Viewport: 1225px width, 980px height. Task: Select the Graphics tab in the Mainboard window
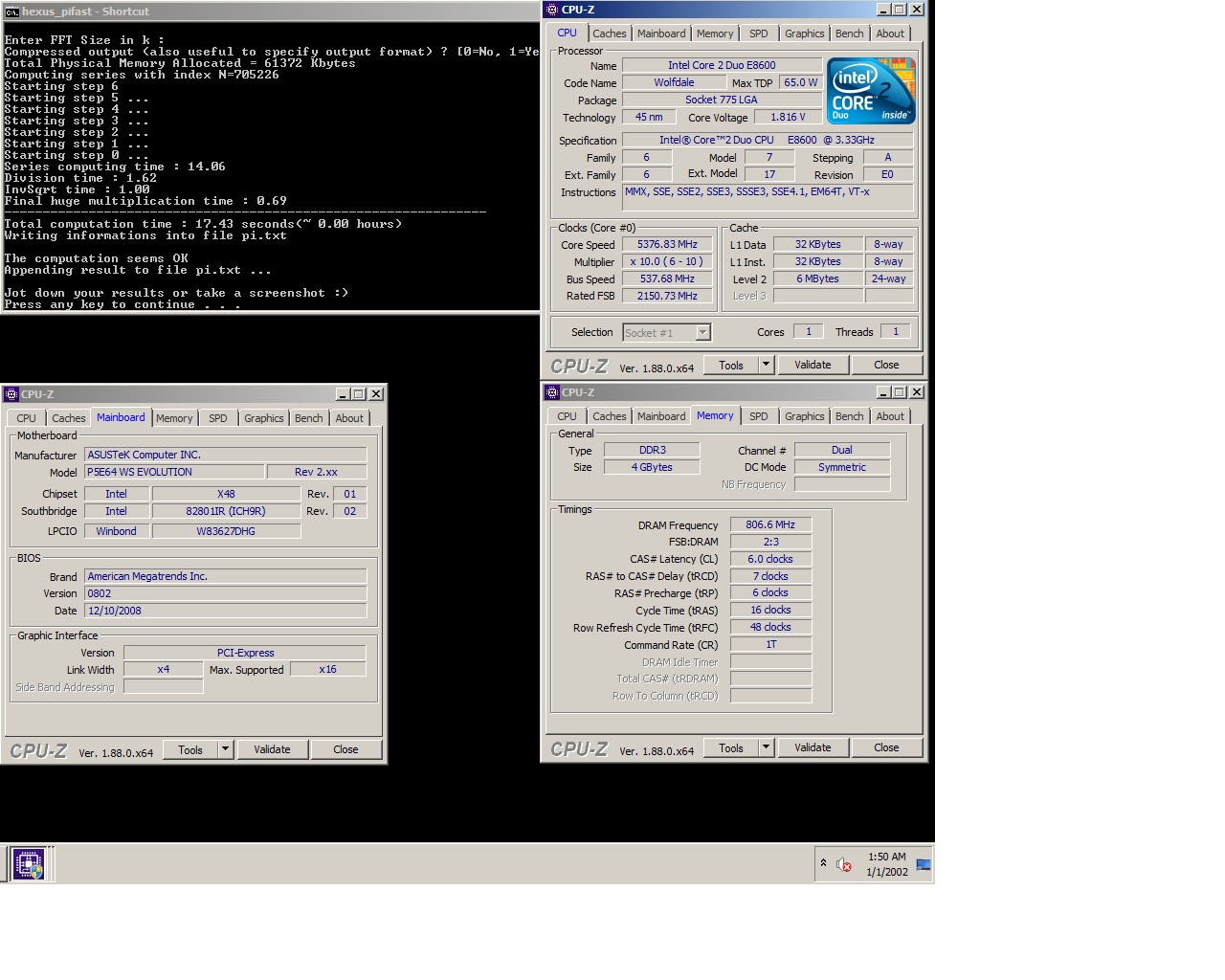point(263,418)
